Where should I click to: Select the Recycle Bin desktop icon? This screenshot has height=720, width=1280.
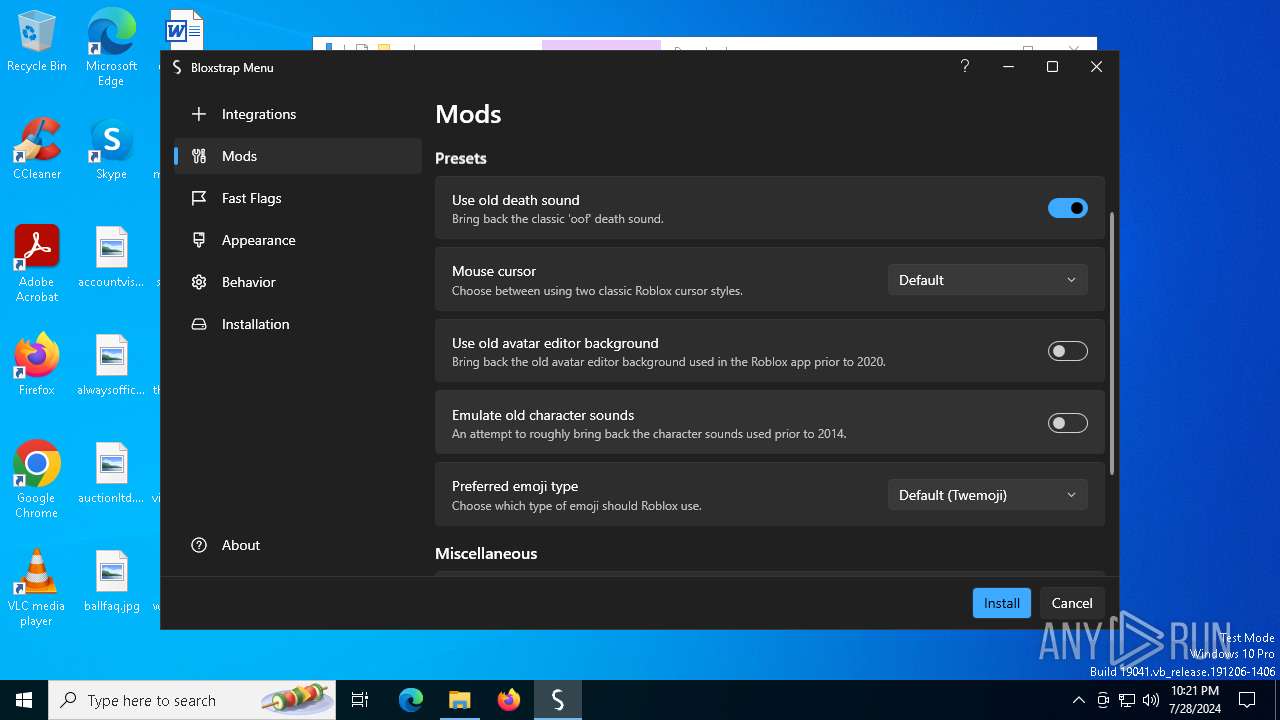[37, 41]
